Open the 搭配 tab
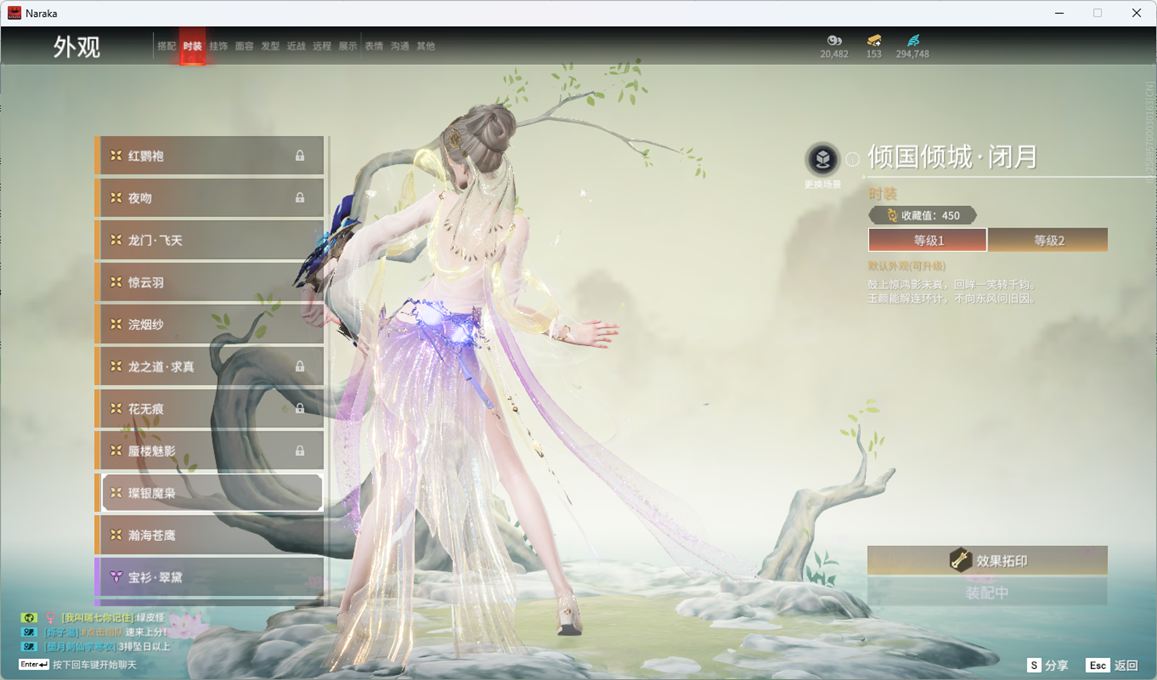 (167, 46)
